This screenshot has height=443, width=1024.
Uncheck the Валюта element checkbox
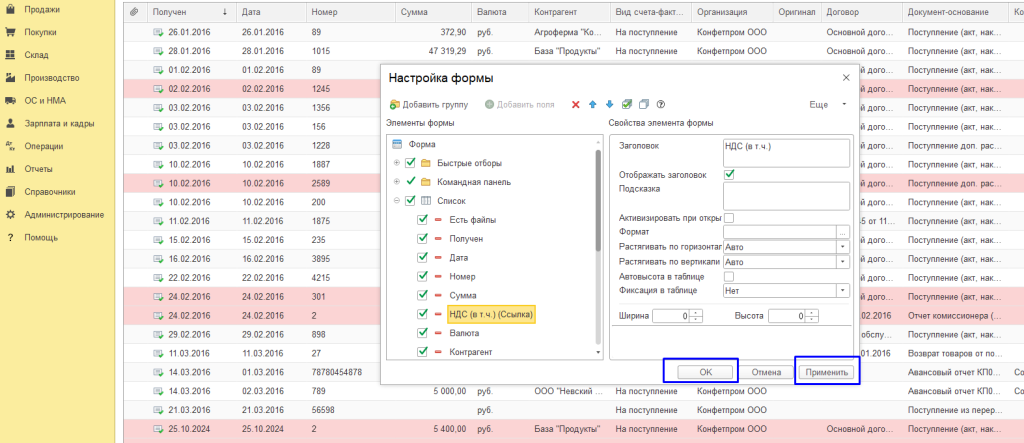coord(423,333)
